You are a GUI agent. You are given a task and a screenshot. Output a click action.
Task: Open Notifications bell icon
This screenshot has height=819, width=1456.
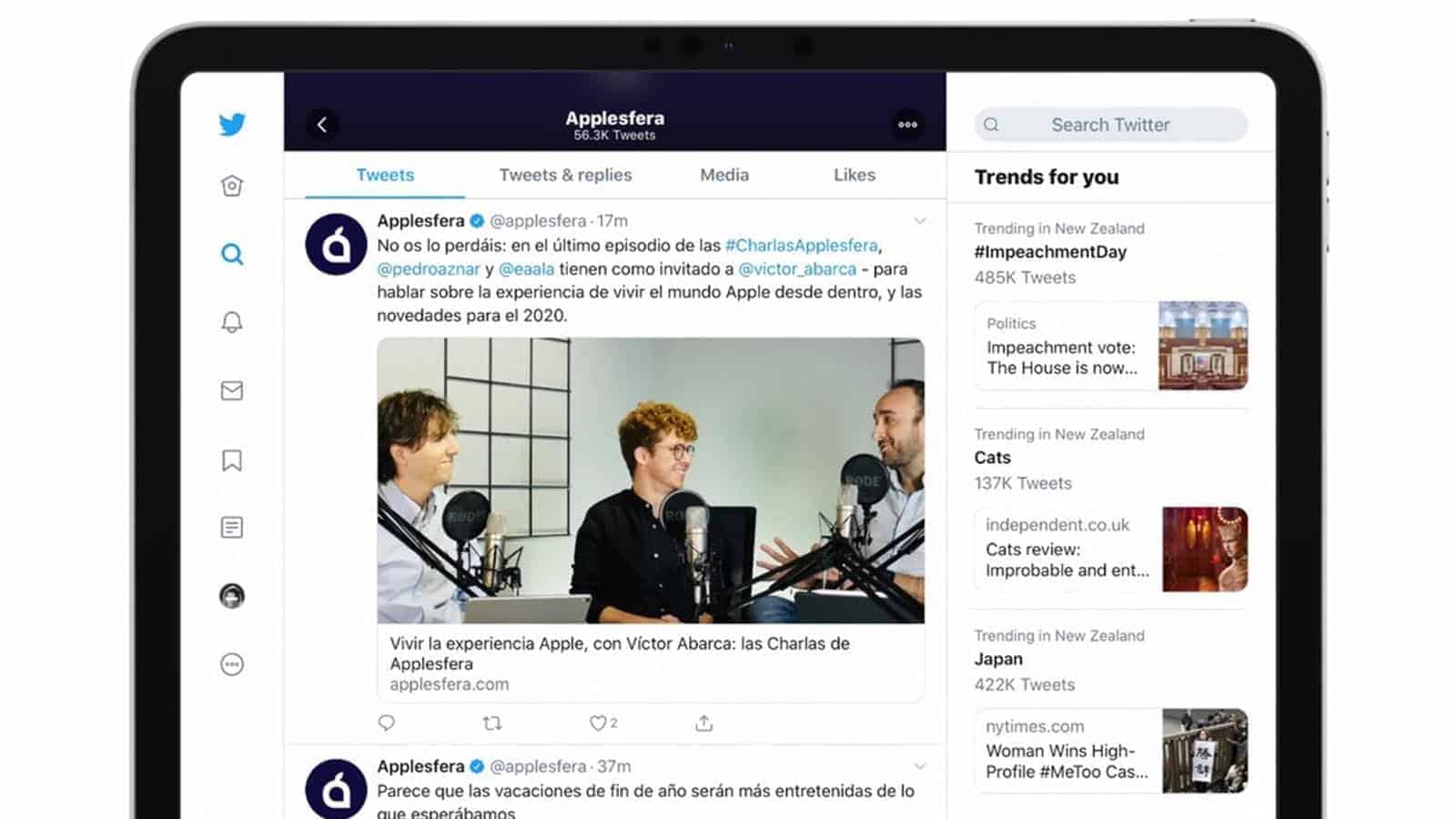[232, 322]
